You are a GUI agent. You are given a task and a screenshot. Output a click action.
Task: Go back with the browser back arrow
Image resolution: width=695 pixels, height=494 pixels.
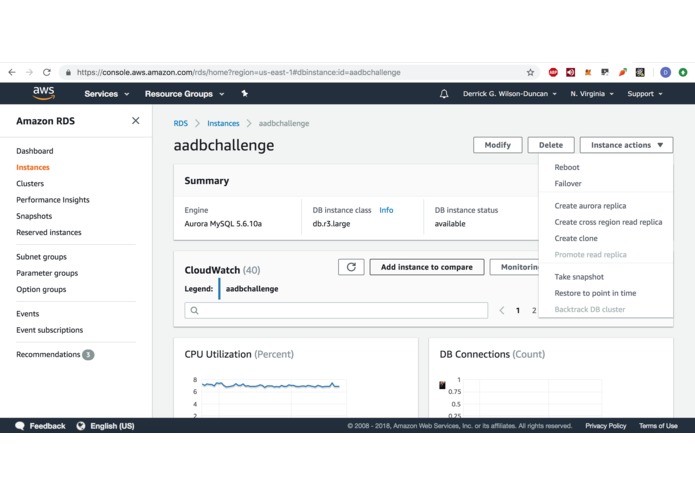point(12,72)
